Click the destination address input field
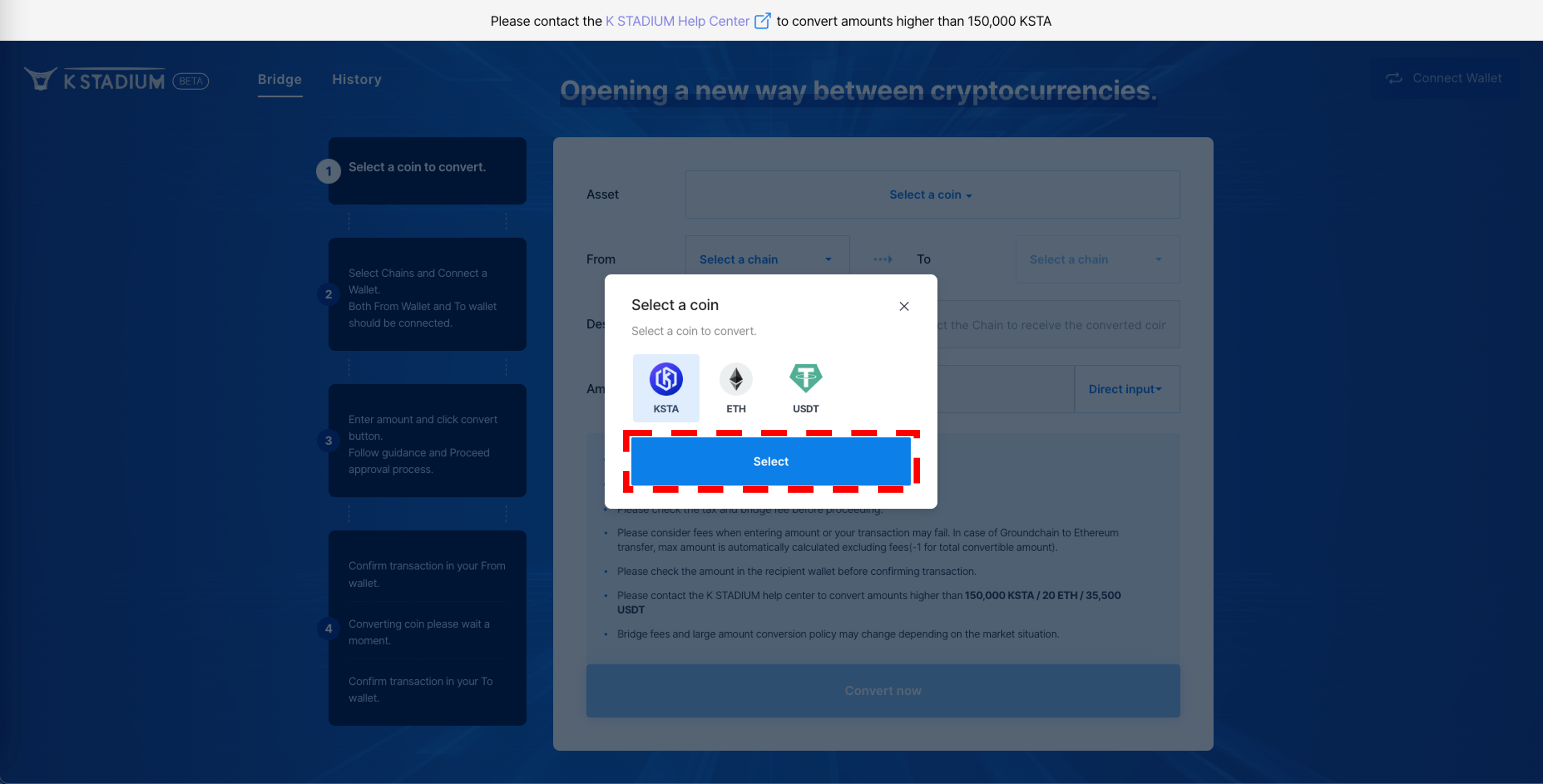Viewport: 1543px width, 784px height. coord(1057,325)
